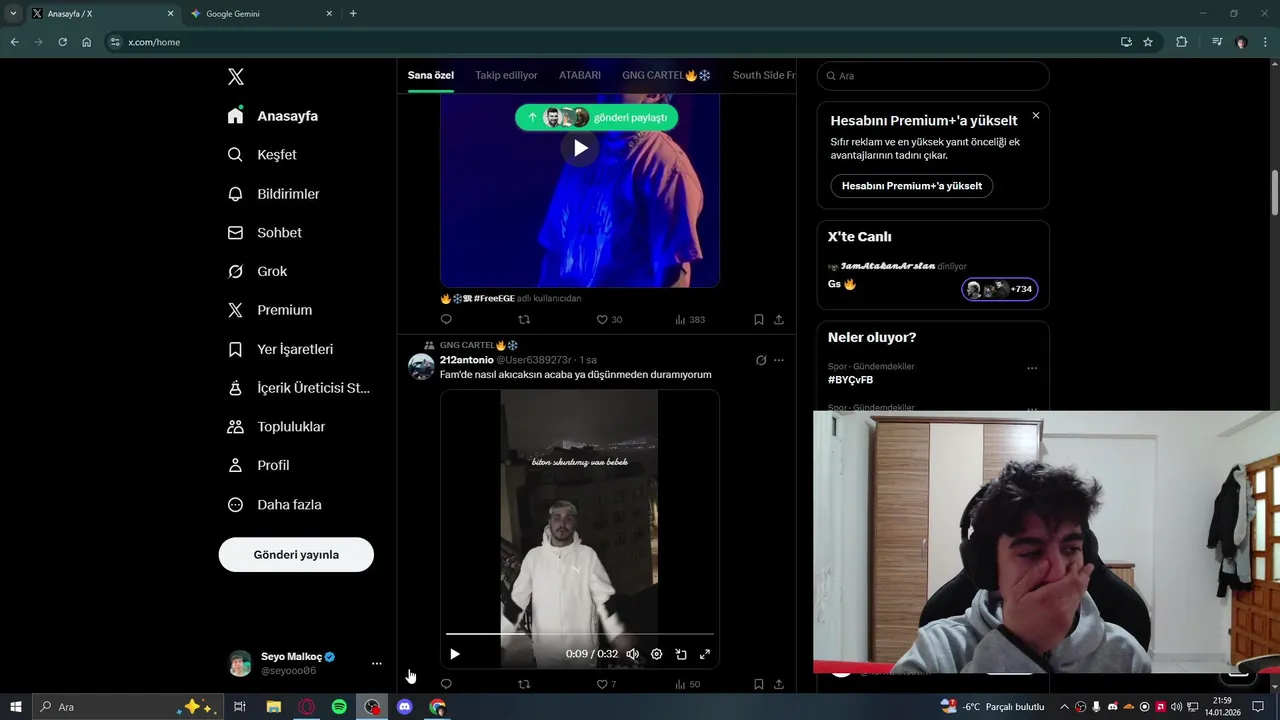The width and height of the screenshot is (1280, 720).
Task: Click the x.com/home address bar
Action: point(610,42)
